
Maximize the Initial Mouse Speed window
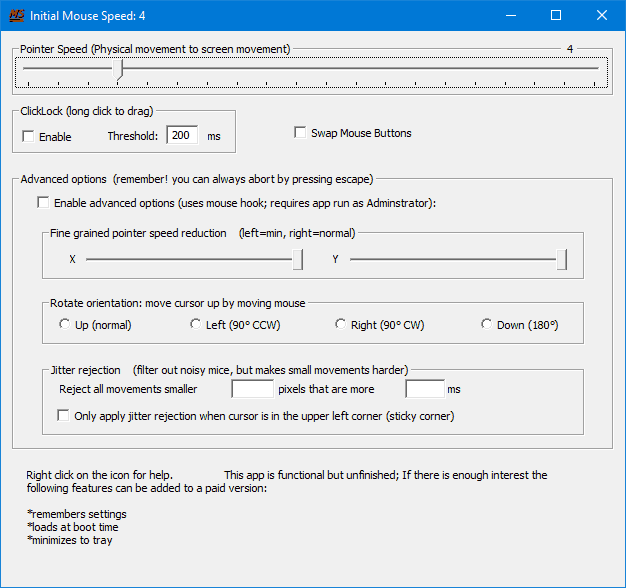[x=556, y=16]
